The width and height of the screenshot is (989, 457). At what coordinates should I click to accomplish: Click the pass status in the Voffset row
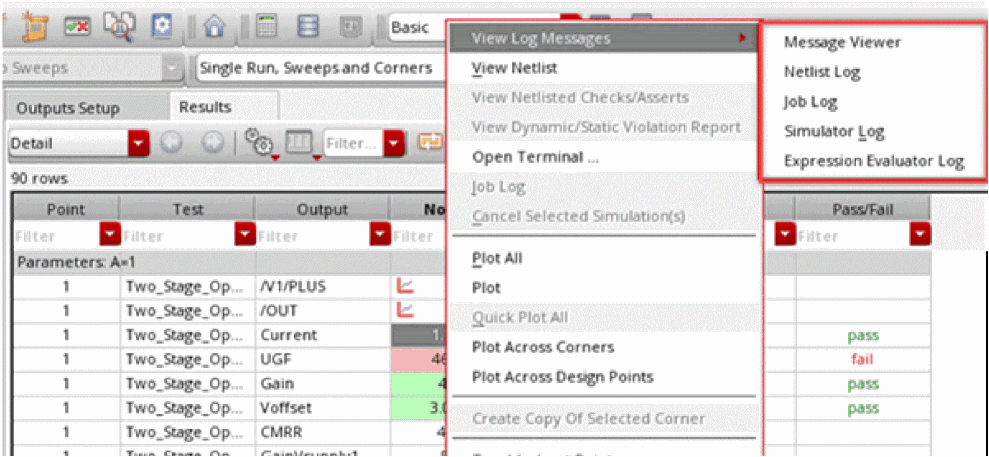tap(863, 408)
